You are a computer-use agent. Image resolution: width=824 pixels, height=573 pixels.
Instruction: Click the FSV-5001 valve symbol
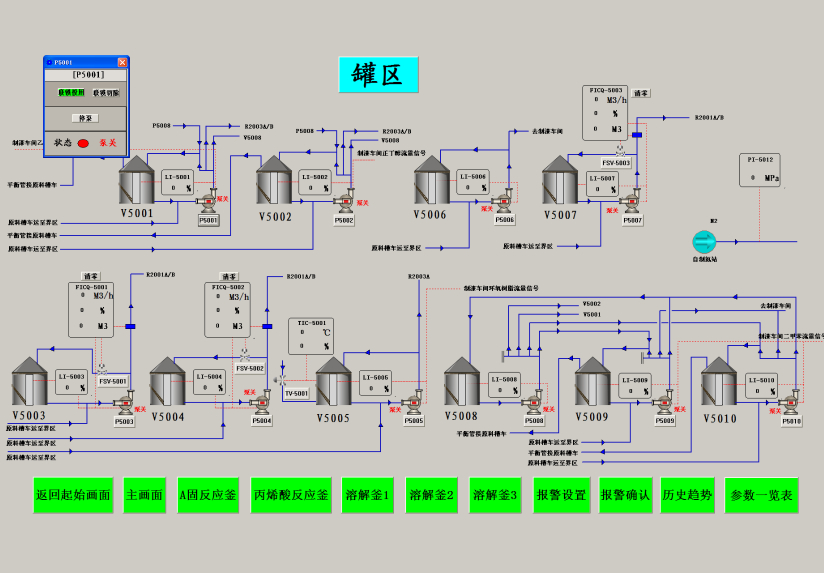pyautogui.click(x=102, y=369)
